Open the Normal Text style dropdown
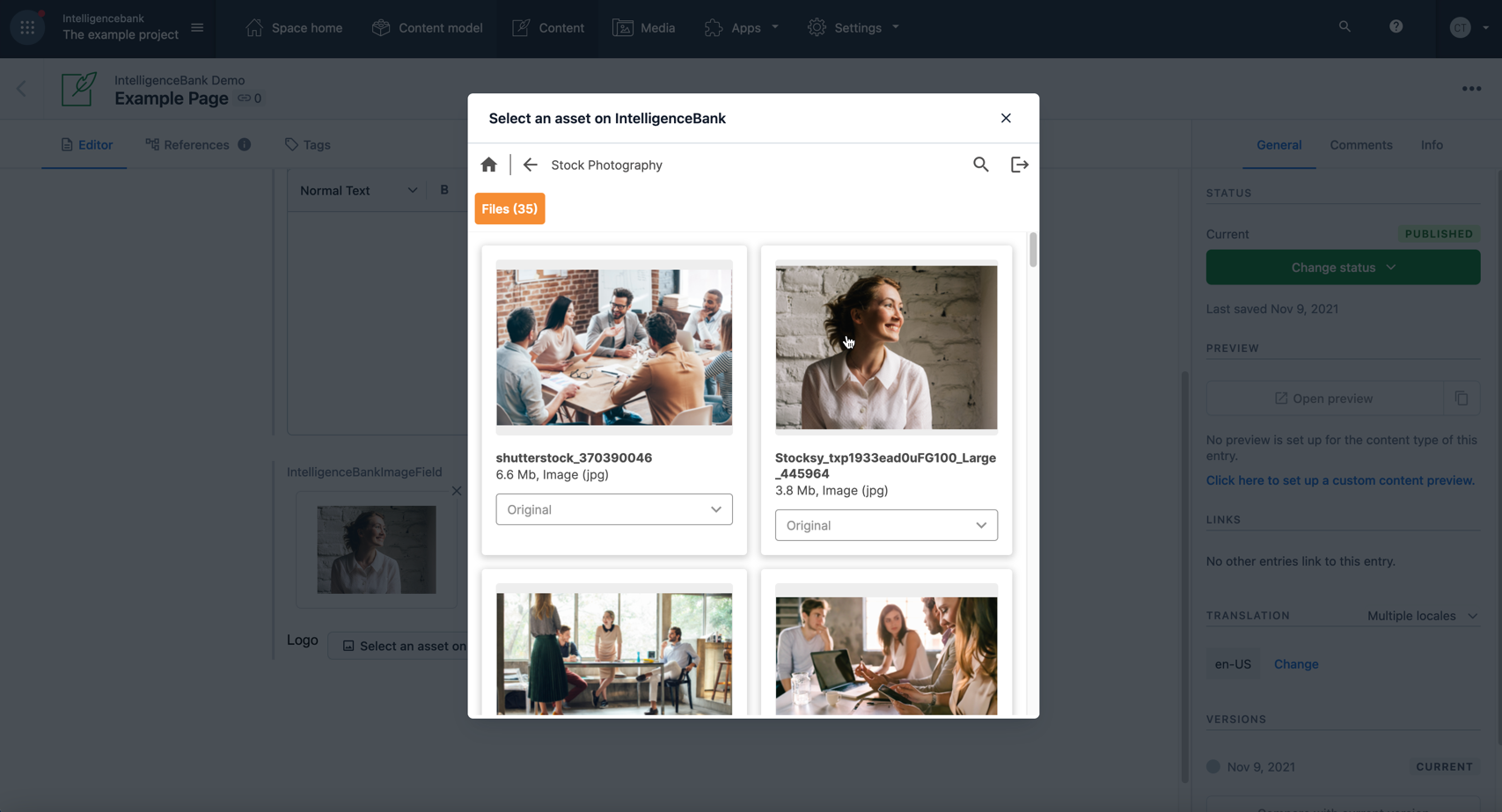The height and width of the screenshot is (812, 1502). (358, 190)
